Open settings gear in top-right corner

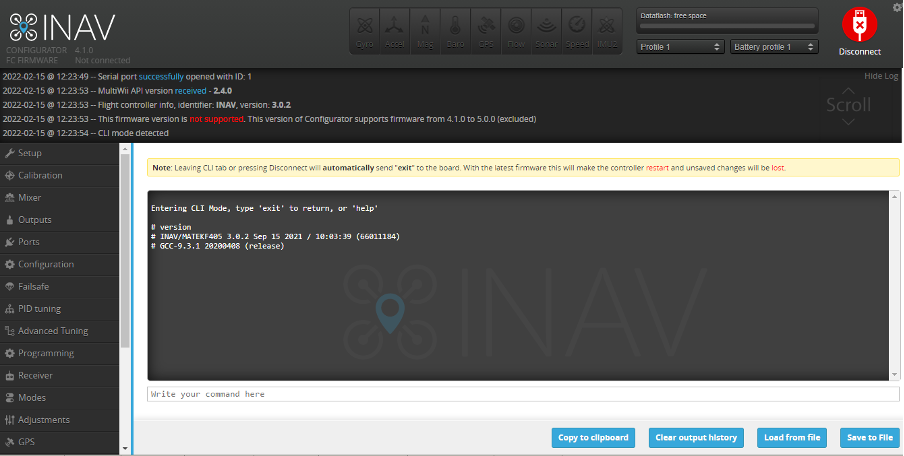(x=896, y=8)
